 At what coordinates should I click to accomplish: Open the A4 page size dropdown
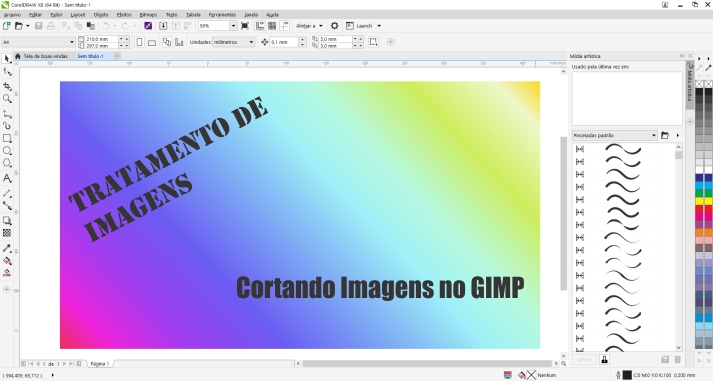pyautogui.click(x=71, y=42)
